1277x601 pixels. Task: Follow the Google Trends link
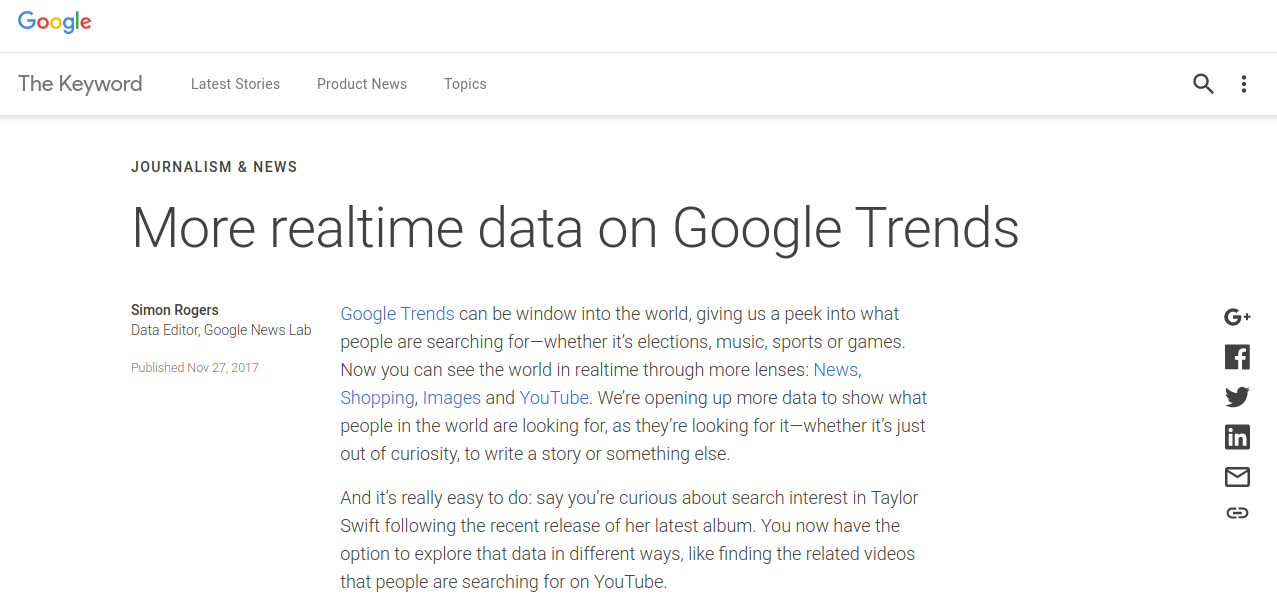coord(397,314)
